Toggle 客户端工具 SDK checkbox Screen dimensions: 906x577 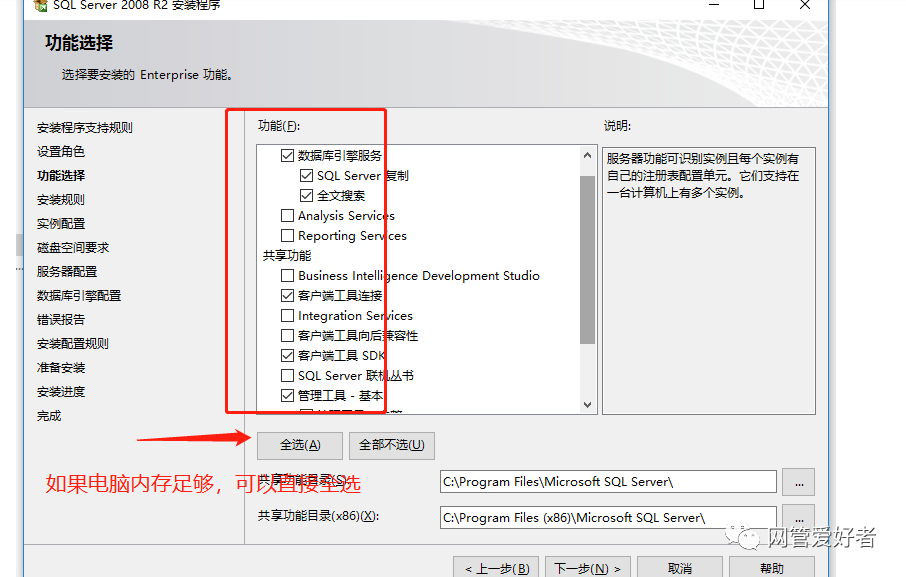tap(287, 355)
